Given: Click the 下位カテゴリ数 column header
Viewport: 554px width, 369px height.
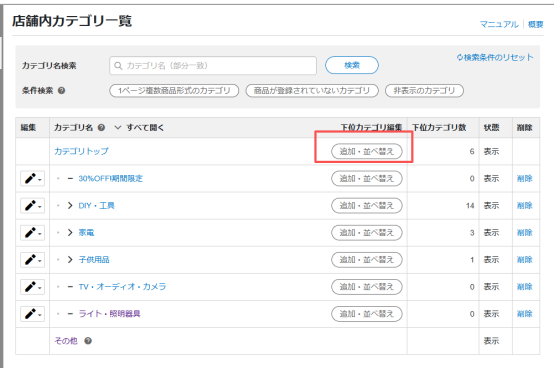Looking at the screenshot, I should coord(439,128).
